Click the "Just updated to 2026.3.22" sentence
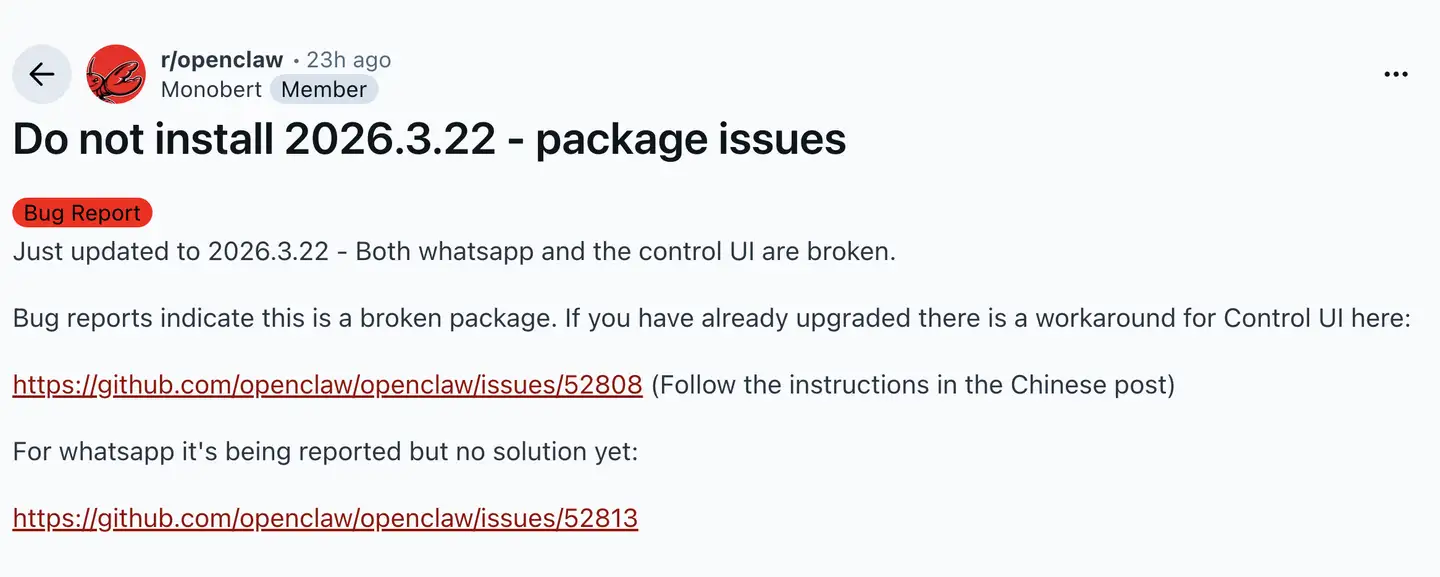The height and width of the screenshot is (577, 1440). coord(170,251)
